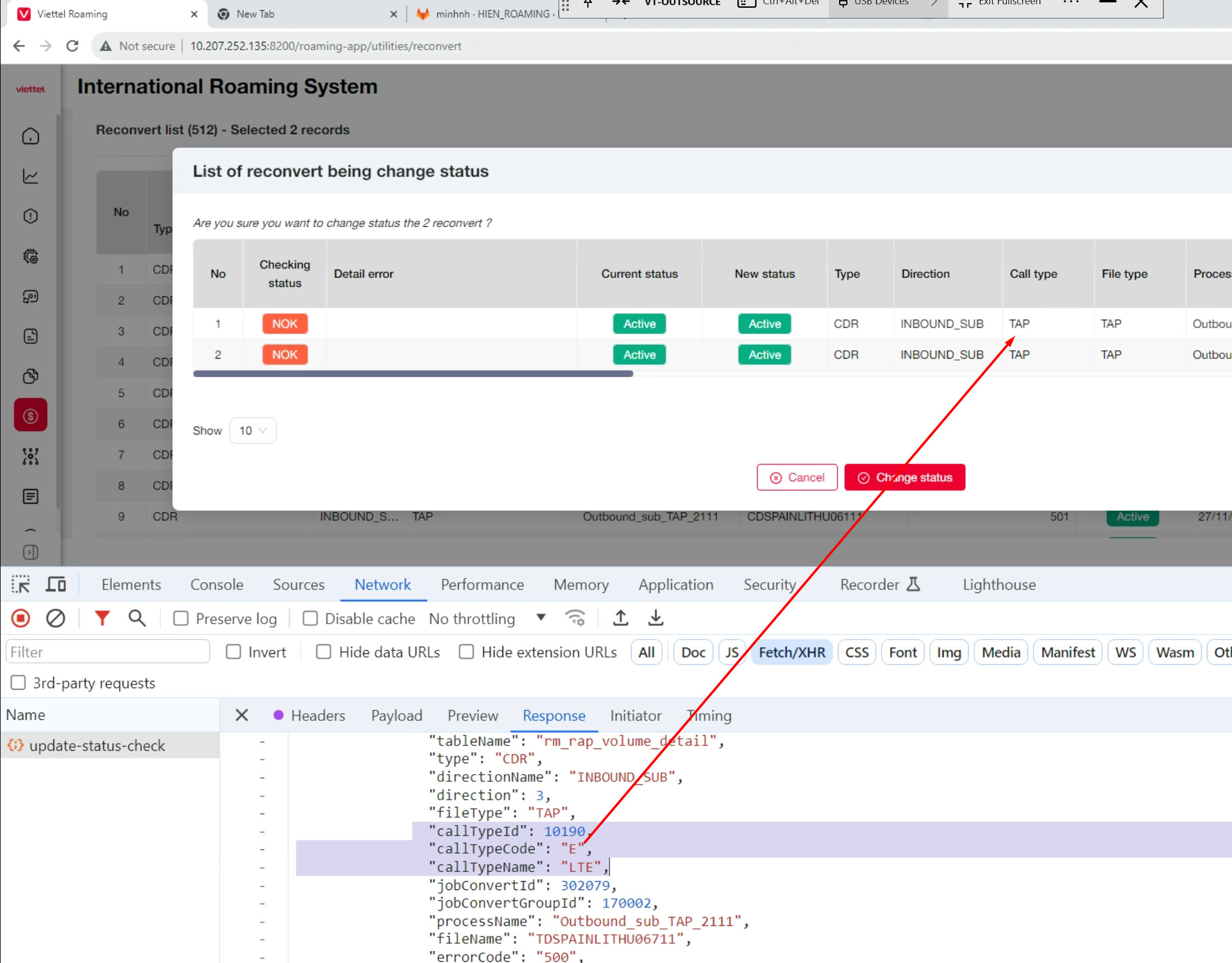Click the export HAR download icon
1232x963 pixels.
coord(656,618)
